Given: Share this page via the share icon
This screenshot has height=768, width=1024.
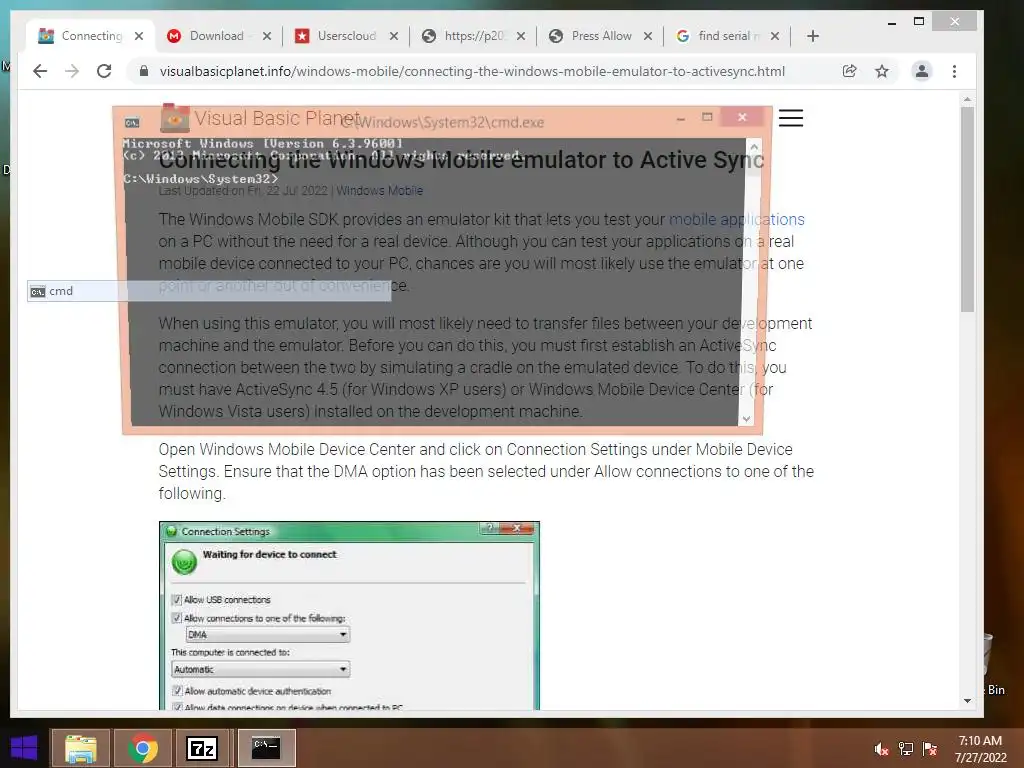Looking at the screenshot, I should [849, 71].
